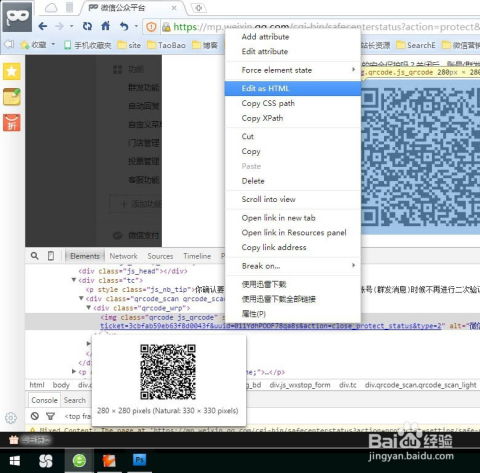Image resolution: width=480 pixels, height=473 pixels.
Task: Switch to the Console drawer tab
Action: pyautogui.click(x=44, y=400)
